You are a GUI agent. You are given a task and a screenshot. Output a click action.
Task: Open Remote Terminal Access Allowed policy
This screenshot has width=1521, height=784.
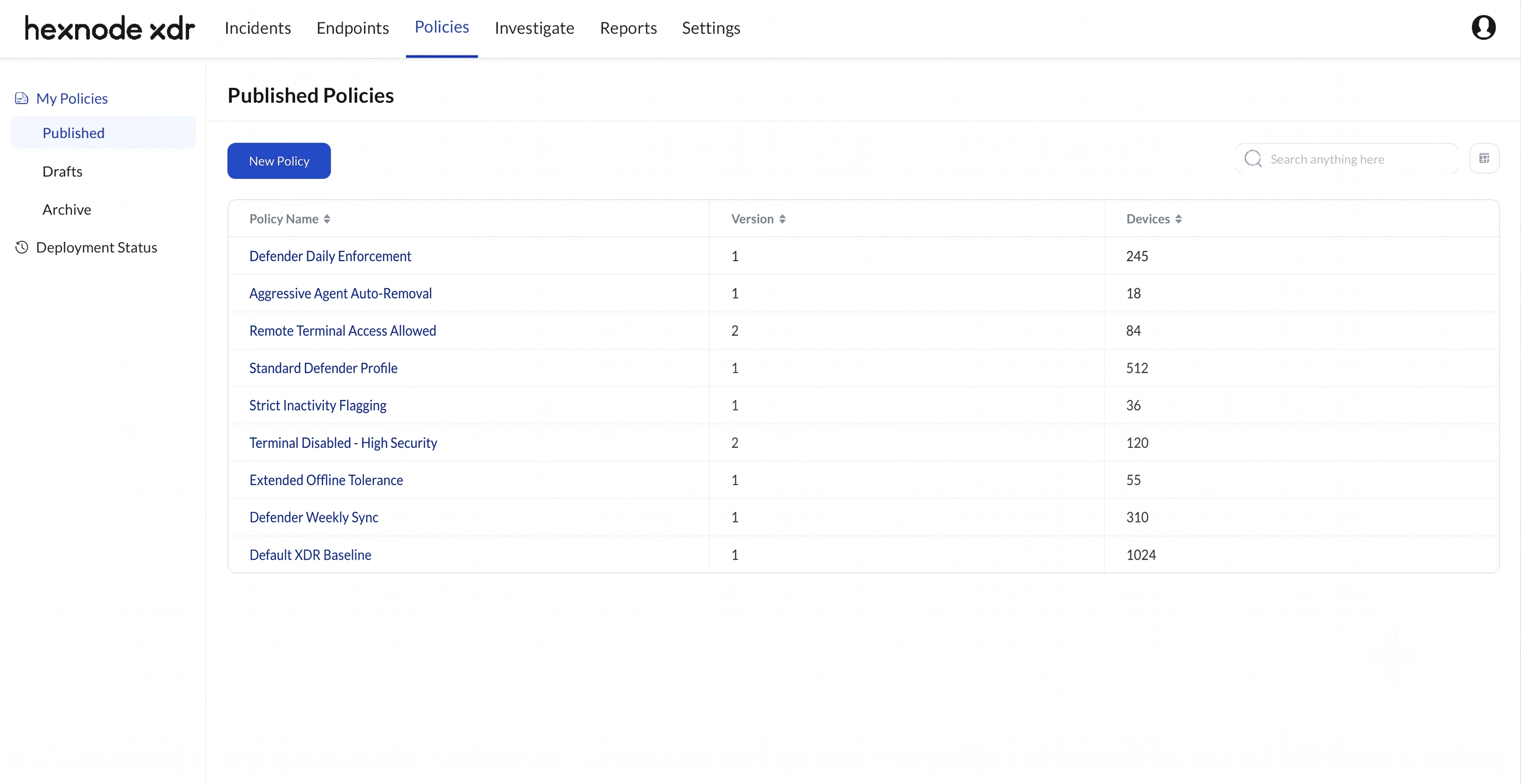[343, 330]
